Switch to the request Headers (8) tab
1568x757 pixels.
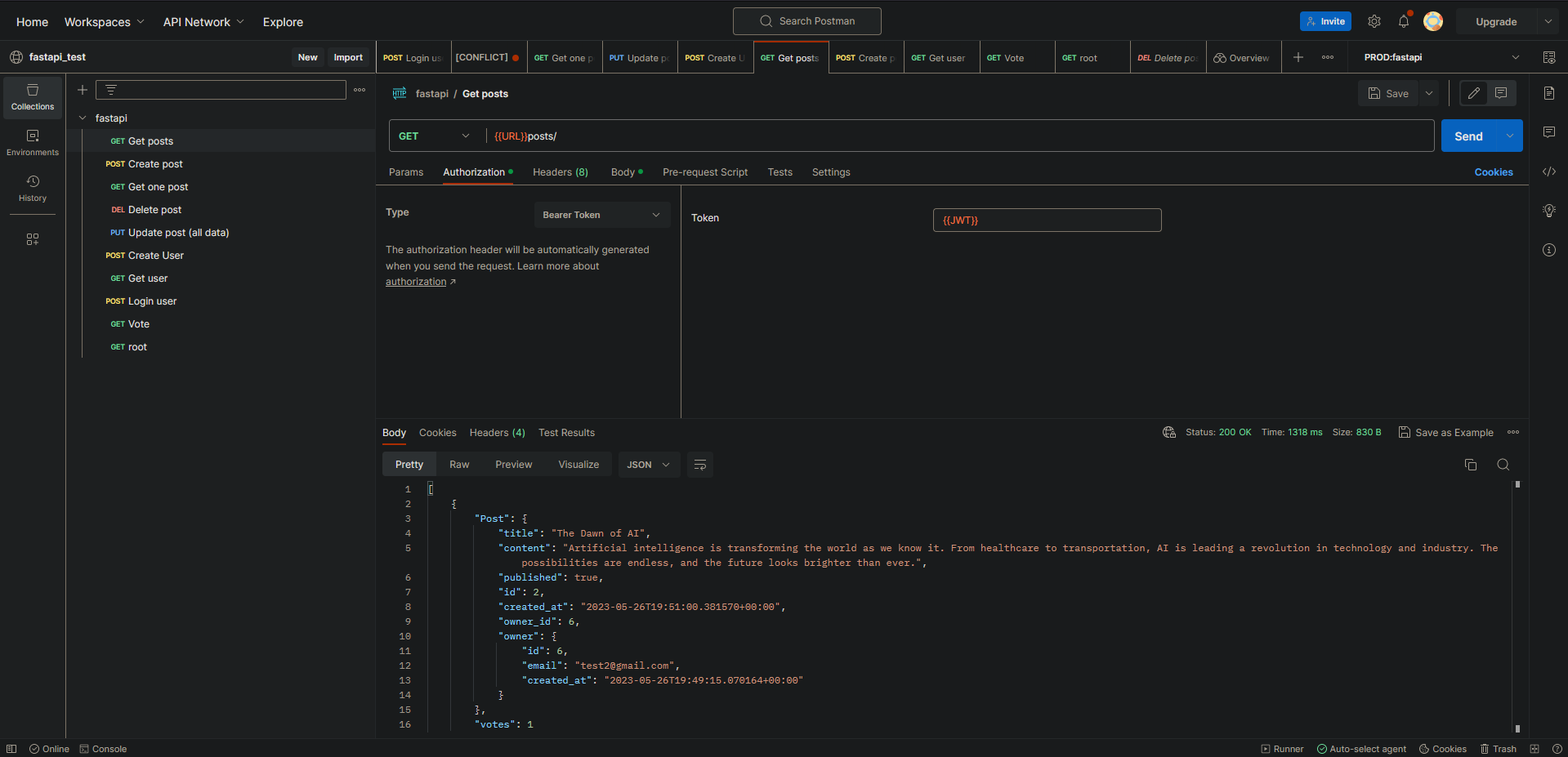pos(561,172)
